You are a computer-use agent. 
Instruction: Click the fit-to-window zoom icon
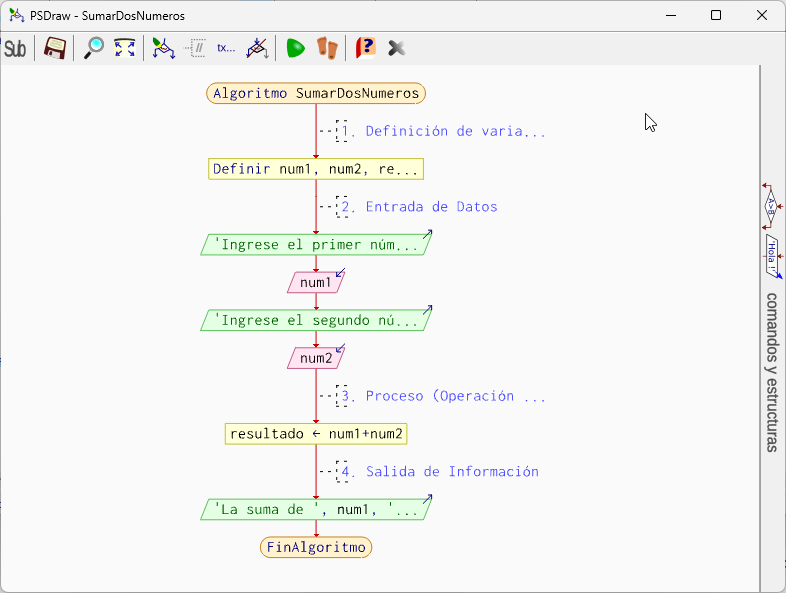point(124,48)
